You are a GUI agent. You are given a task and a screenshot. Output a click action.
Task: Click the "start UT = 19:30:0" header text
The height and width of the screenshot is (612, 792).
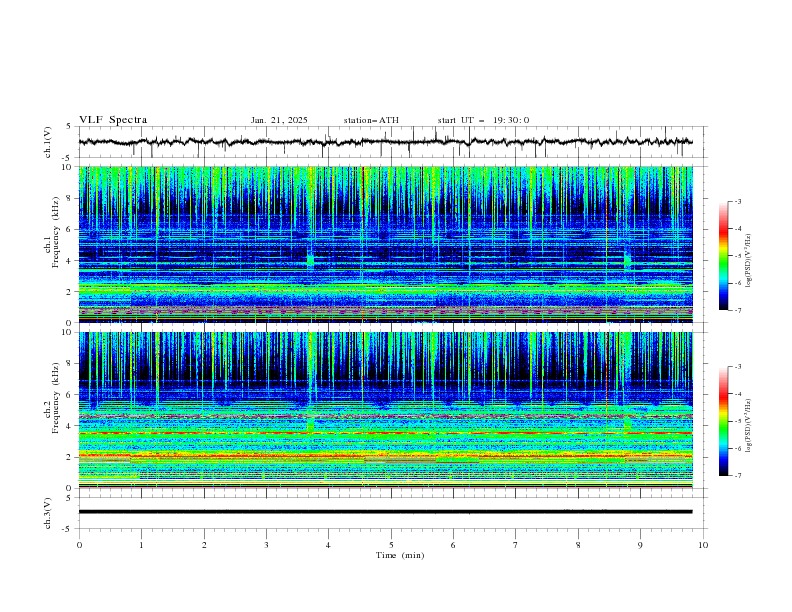click(483, 120)
